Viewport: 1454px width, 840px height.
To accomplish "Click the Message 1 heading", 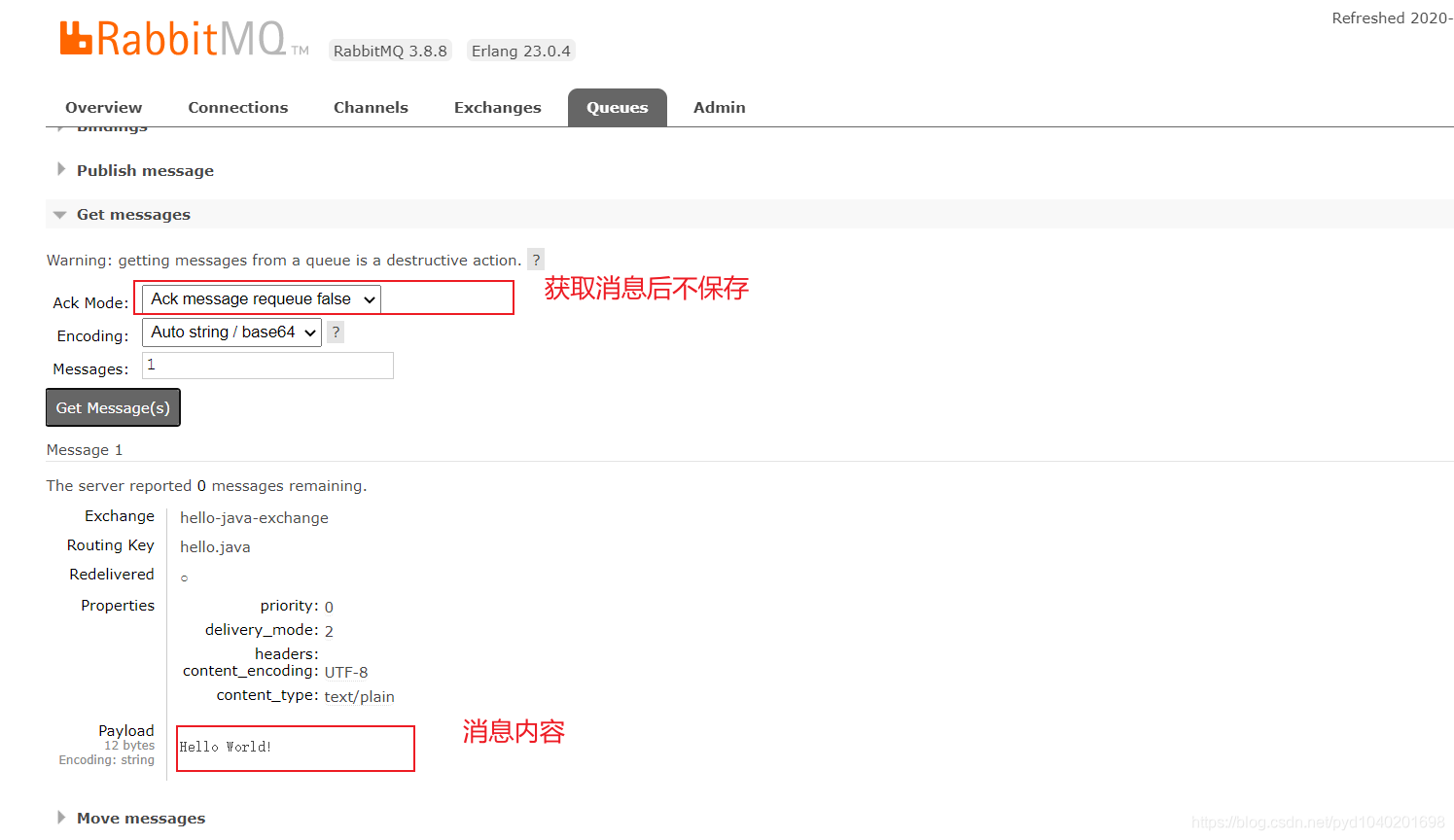I will pos(85,450).
